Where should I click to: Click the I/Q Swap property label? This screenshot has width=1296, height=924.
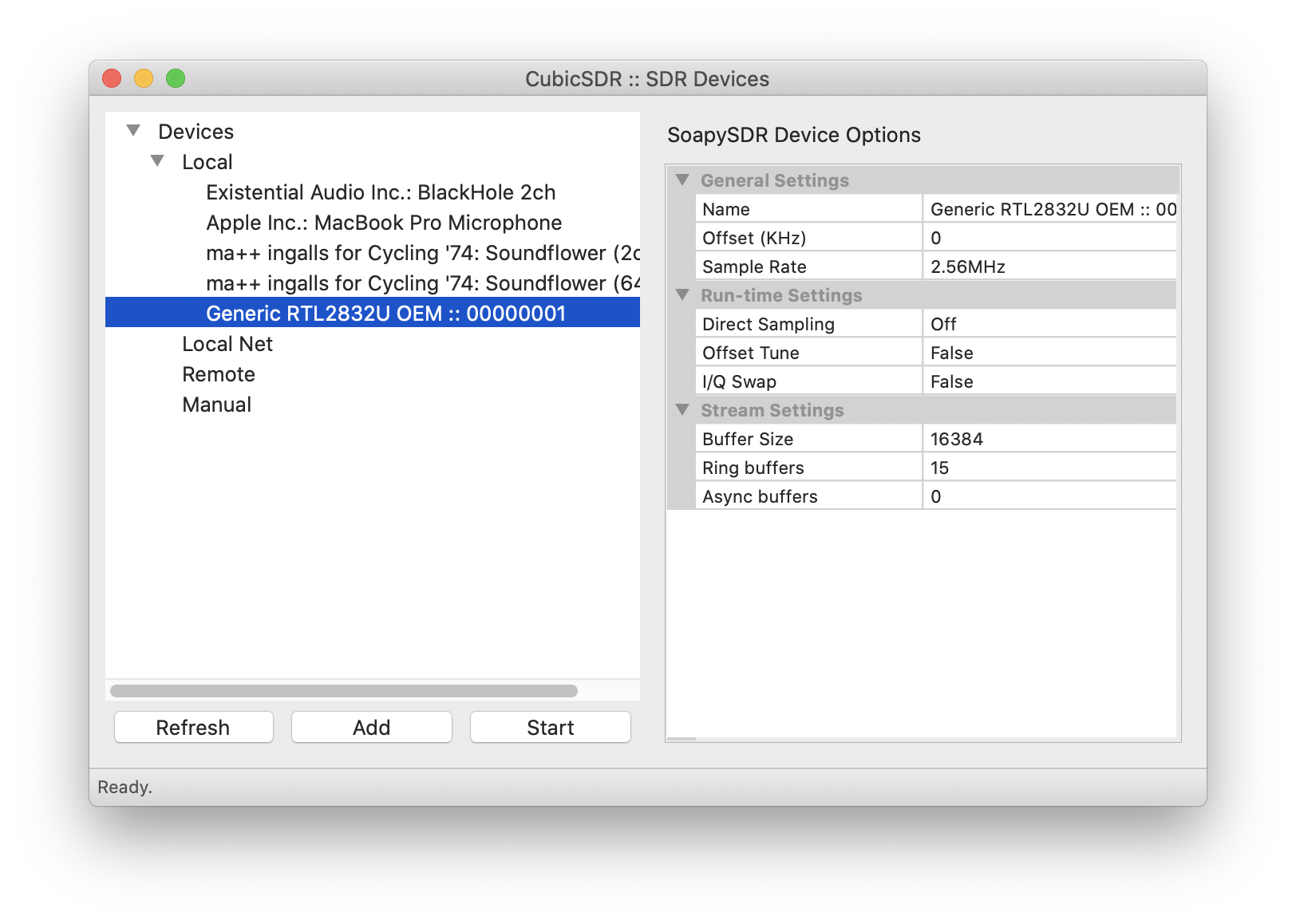coord(739,381)
